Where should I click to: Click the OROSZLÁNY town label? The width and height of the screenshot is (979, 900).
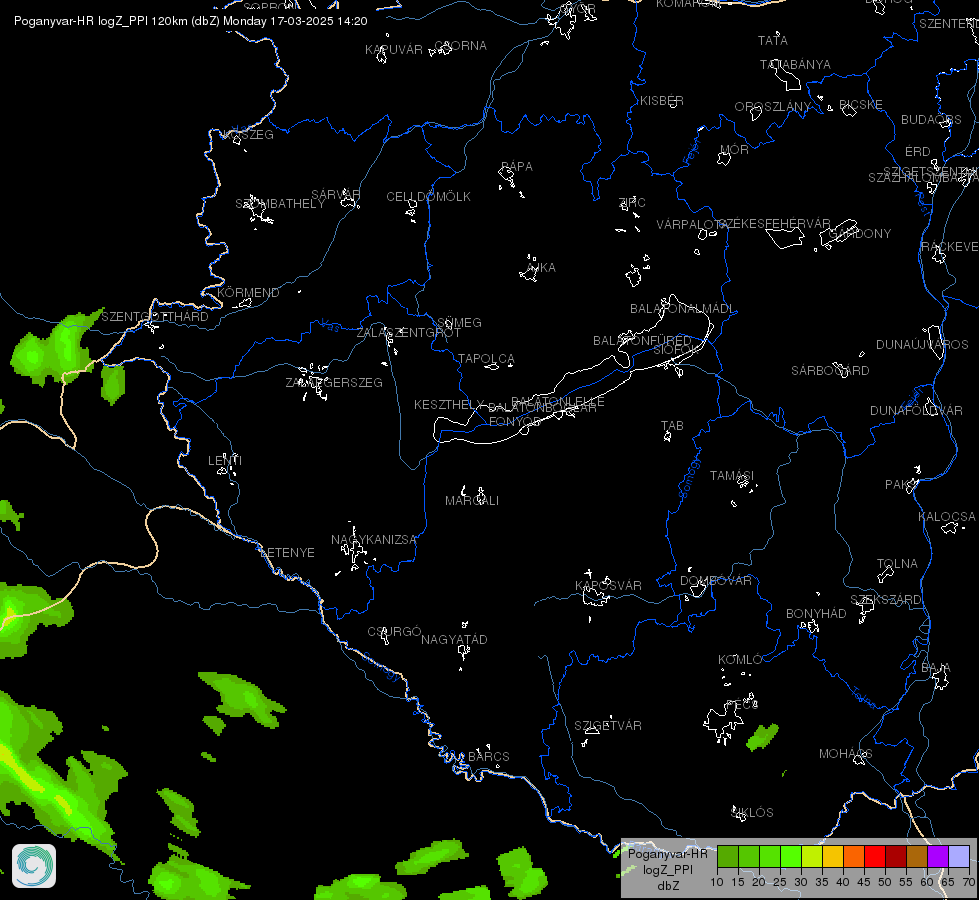pyautogui.click(x=773, y=107)
